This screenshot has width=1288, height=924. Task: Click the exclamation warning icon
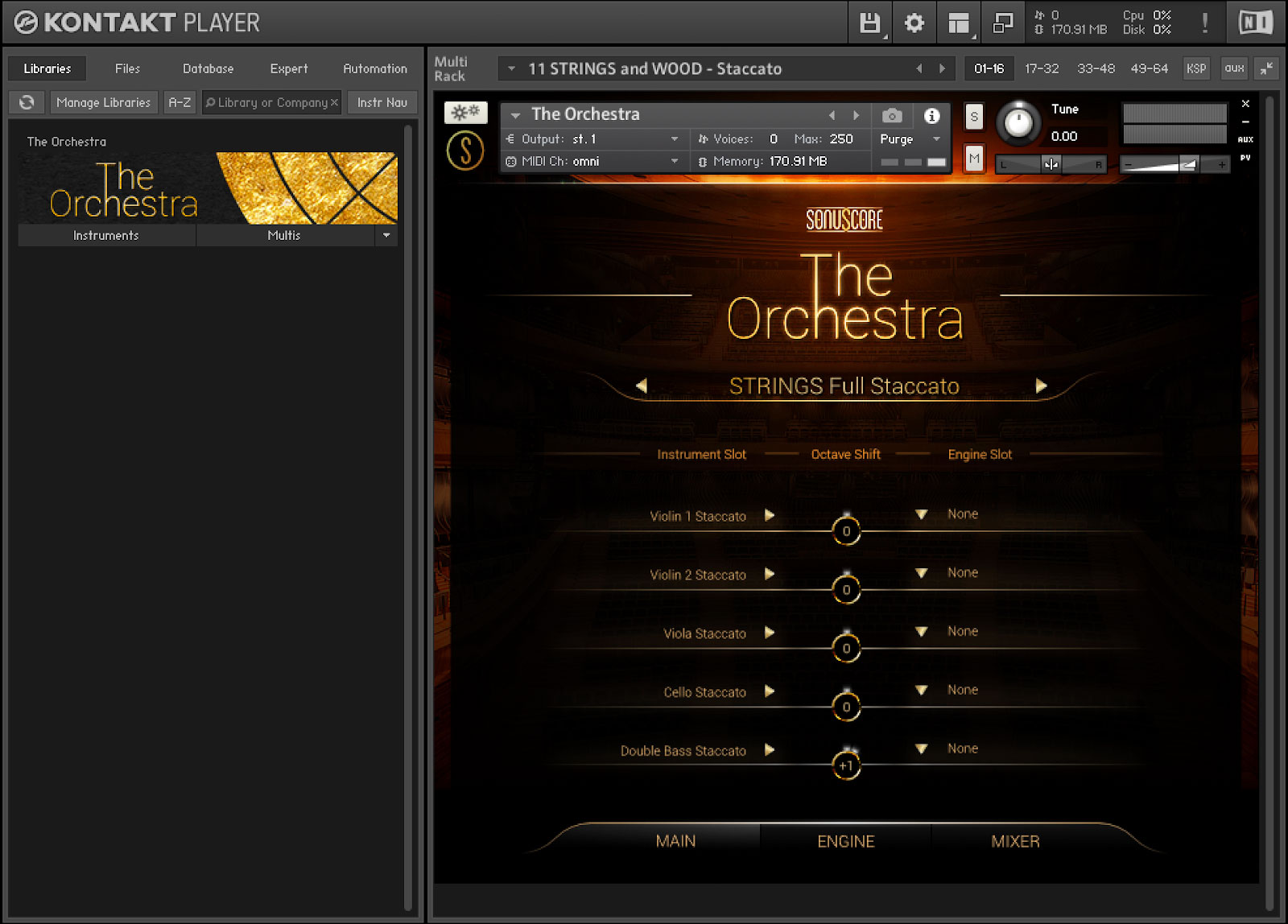[1204, 23]
